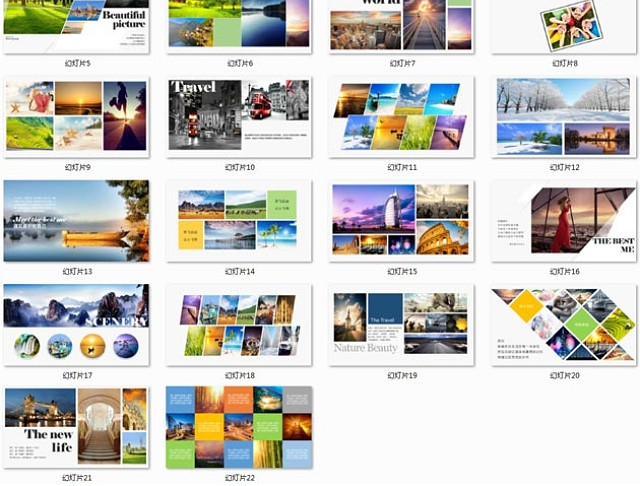Click the label 幻灯片9
The image size is (640, 486).
(x=78, y=167)
